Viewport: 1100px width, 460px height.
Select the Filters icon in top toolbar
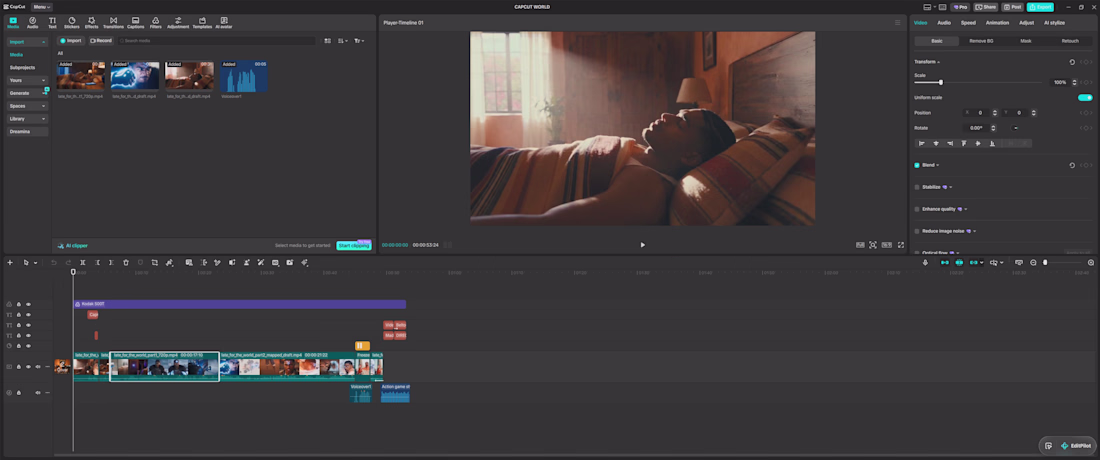tap(155, 22)
